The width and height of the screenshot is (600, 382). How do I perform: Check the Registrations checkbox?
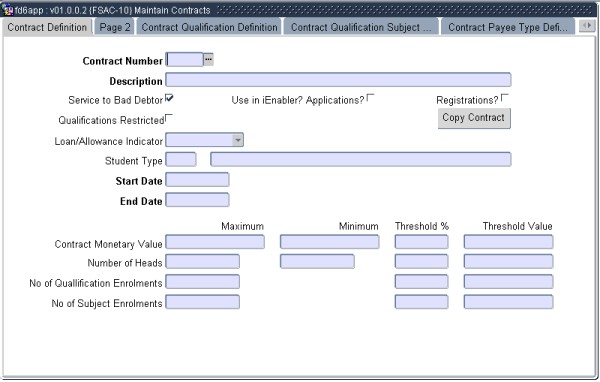[505, 98]
